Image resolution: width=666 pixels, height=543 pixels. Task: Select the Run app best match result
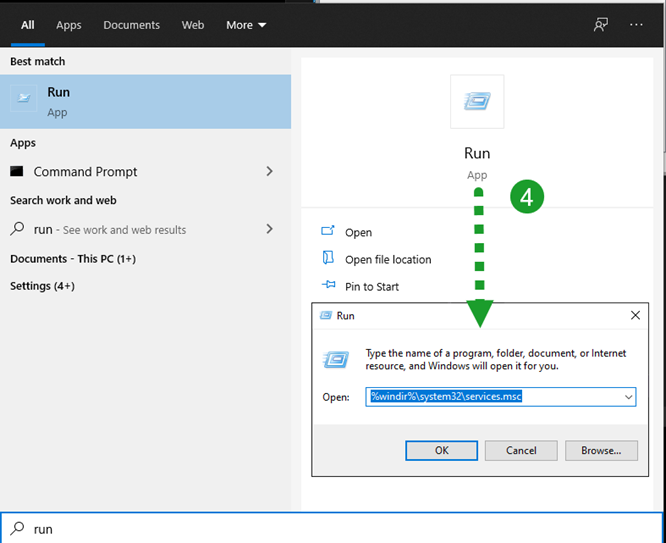tap(145, 102)
